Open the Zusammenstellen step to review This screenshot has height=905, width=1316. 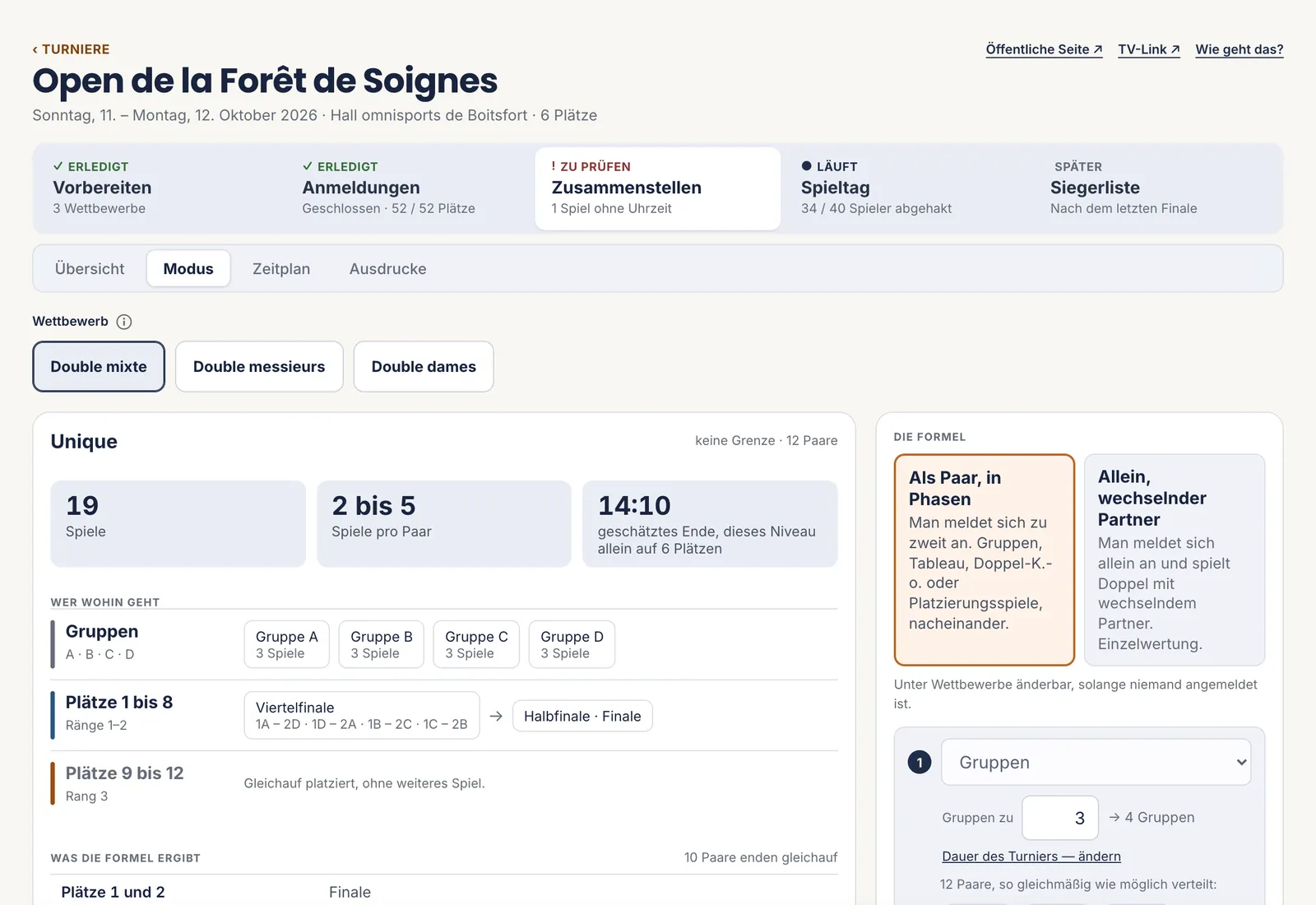coord(658,188)
